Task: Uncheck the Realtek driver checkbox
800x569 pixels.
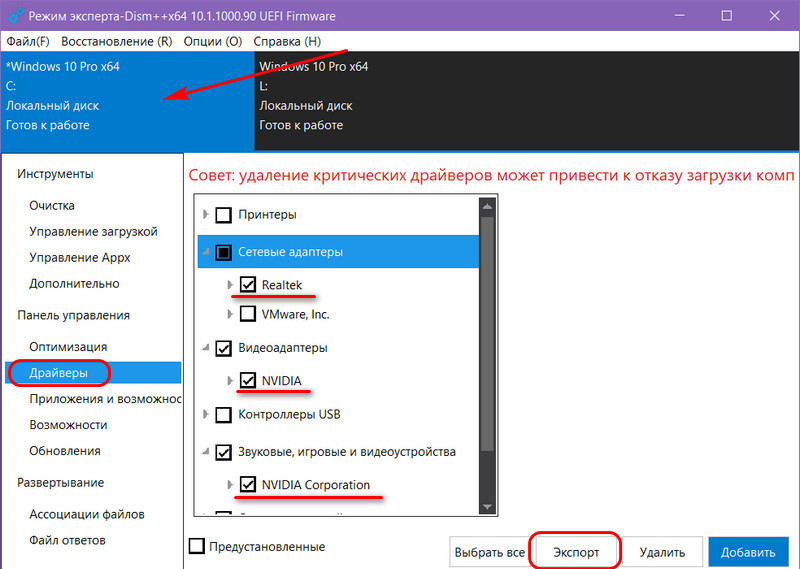Action: (248, 285)
